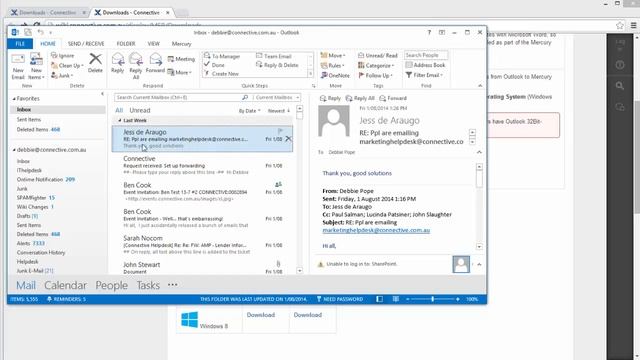
Task: Click the magnifier in the mailbox search box
Action: tap(245, 98)
